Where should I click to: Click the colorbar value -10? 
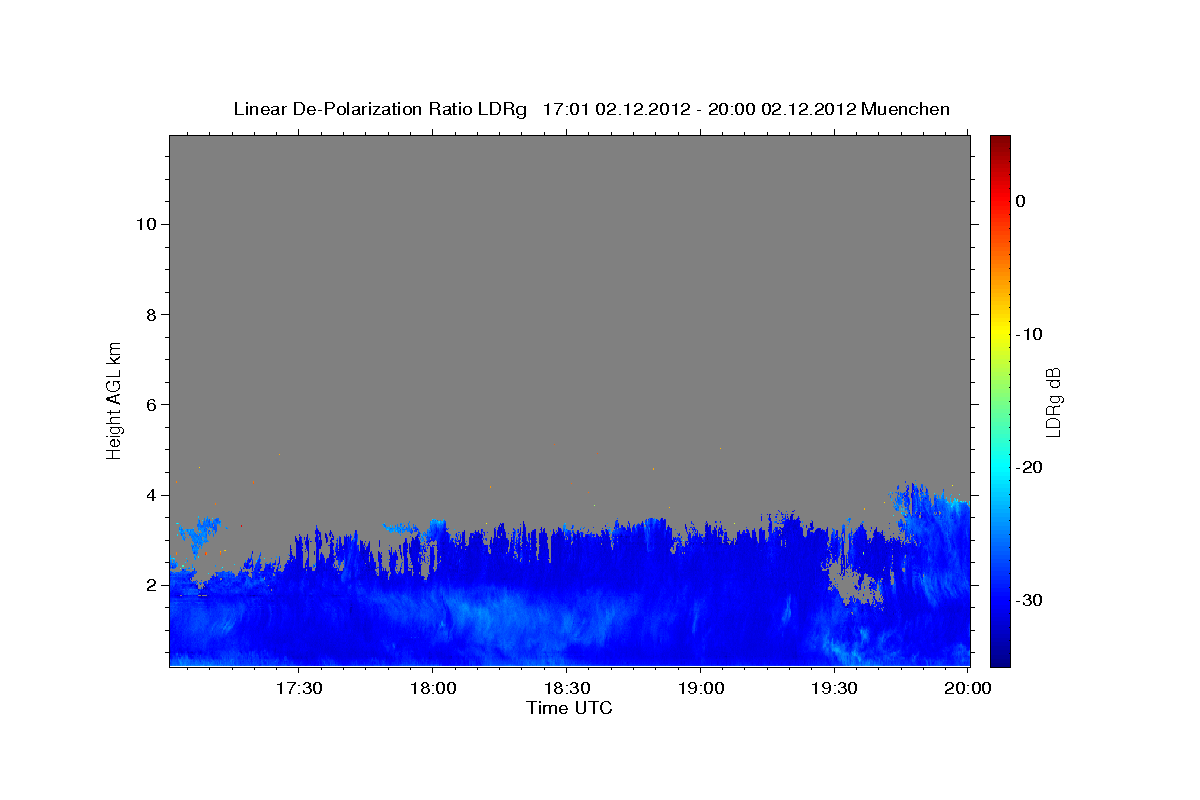pos(1029,334)
